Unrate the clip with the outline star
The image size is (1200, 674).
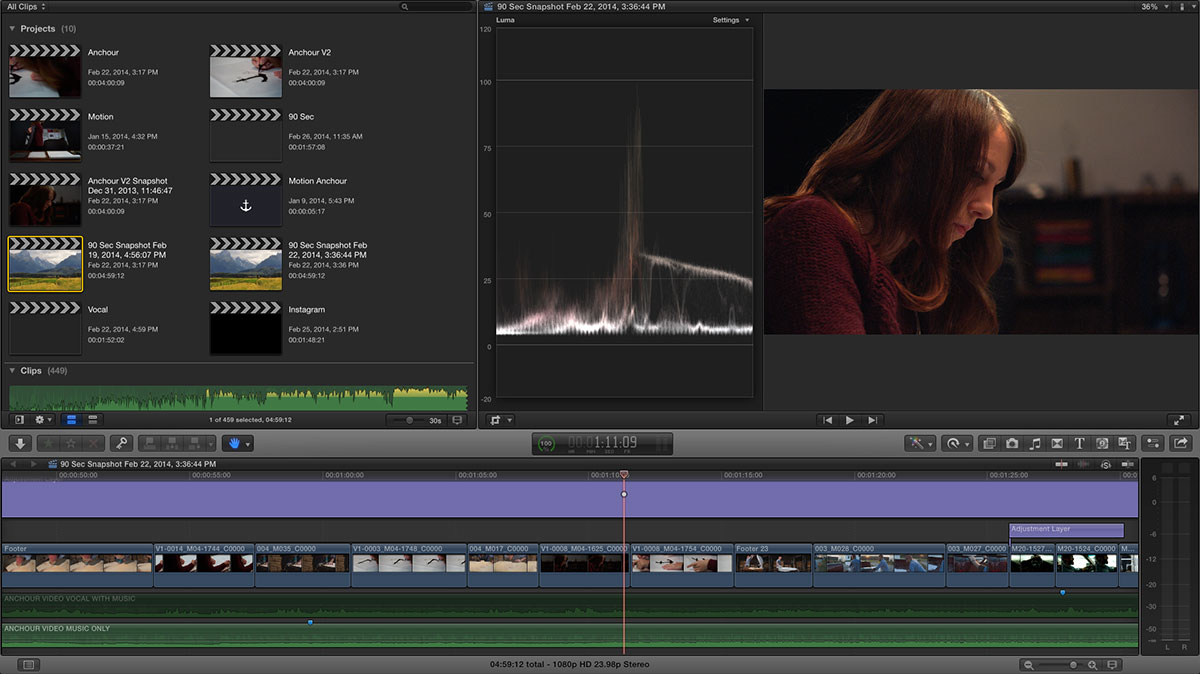point(70,443)
